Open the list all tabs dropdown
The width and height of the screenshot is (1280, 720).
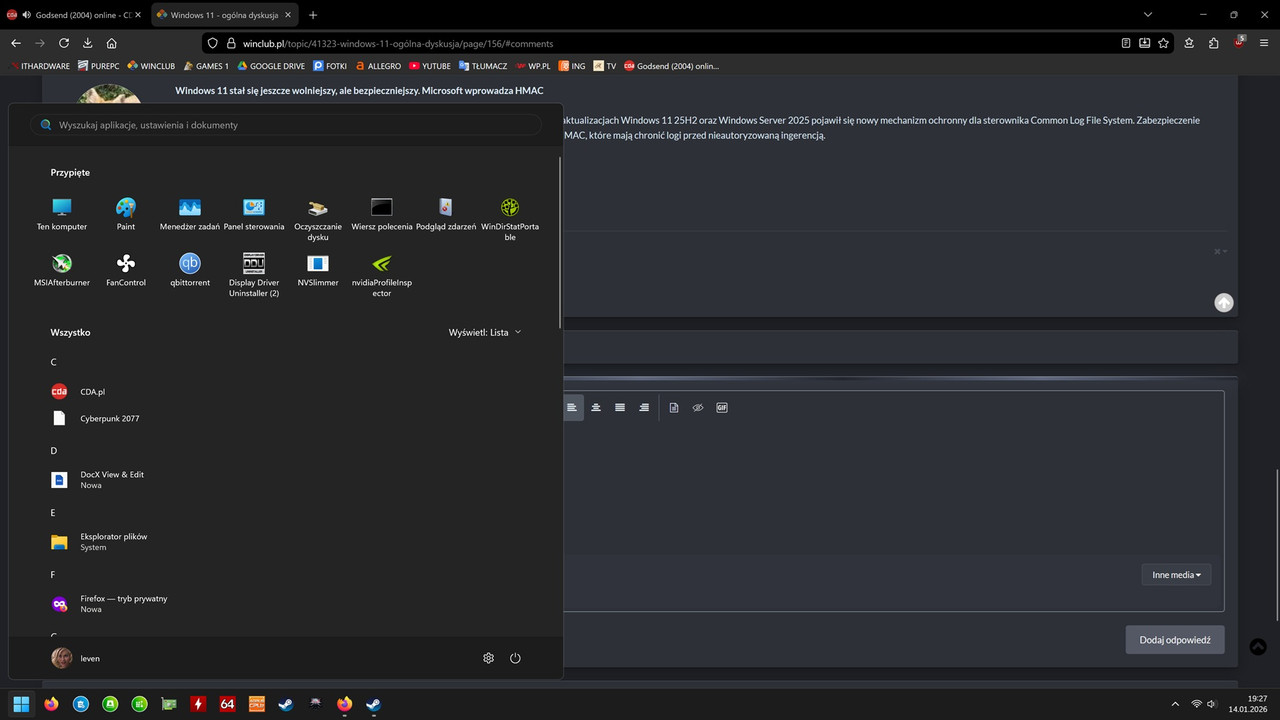tap(1147, 15)
